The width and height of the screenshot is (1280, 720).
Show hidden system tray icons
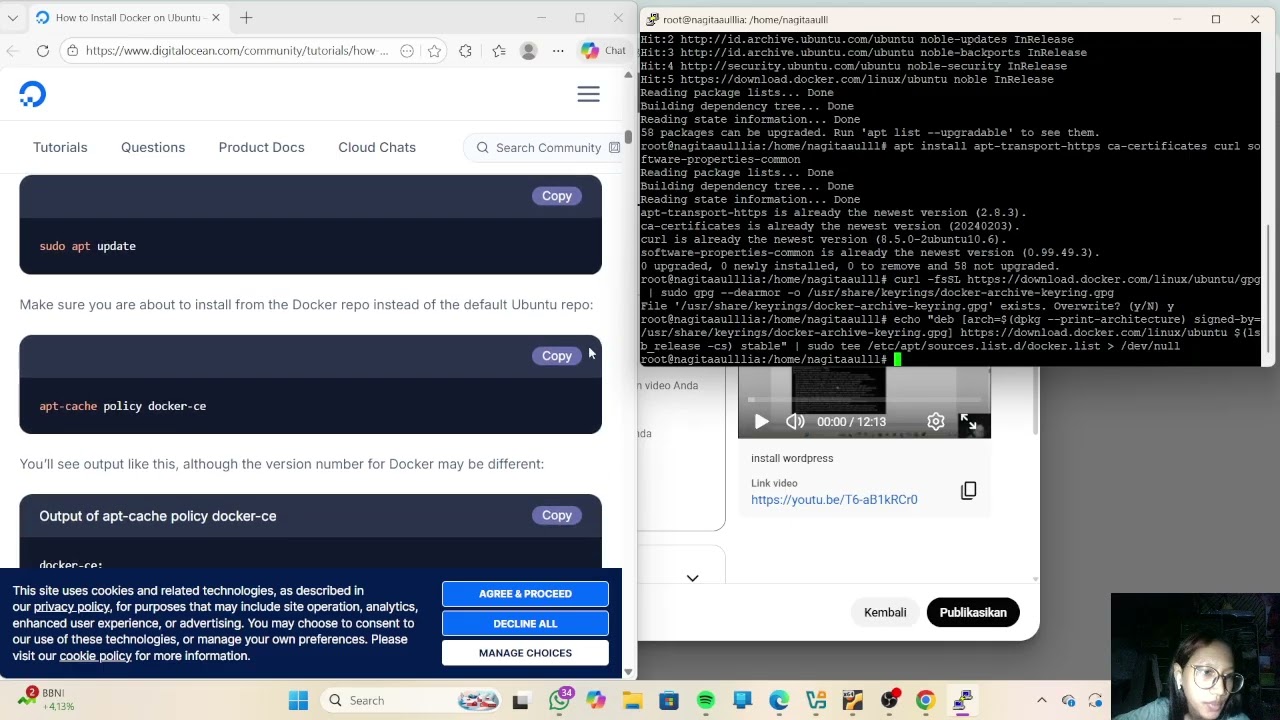(1041, 701)
